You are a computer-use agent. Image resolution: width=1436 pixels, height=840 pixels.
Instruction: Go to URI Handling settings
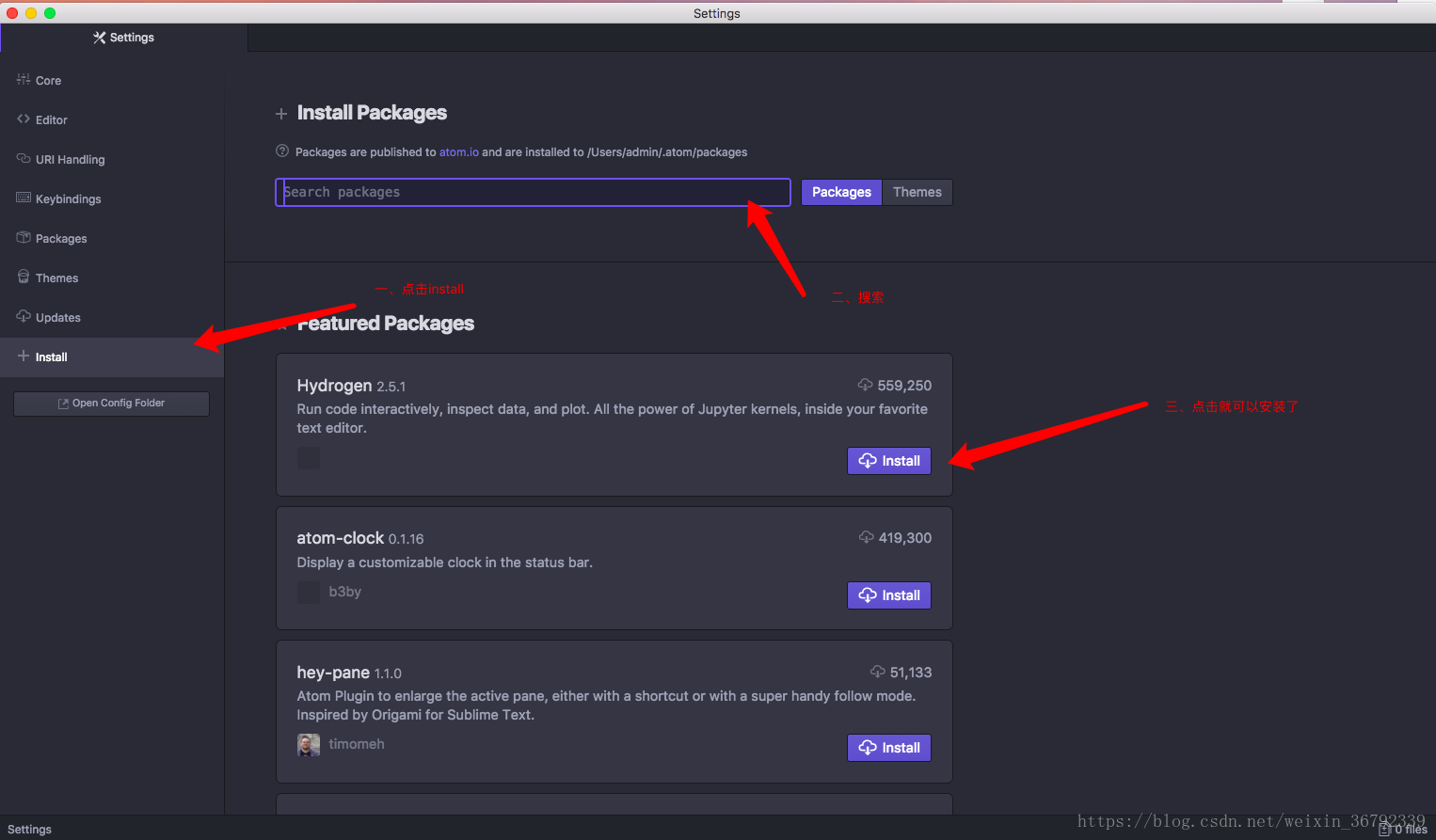click(112, 160)
